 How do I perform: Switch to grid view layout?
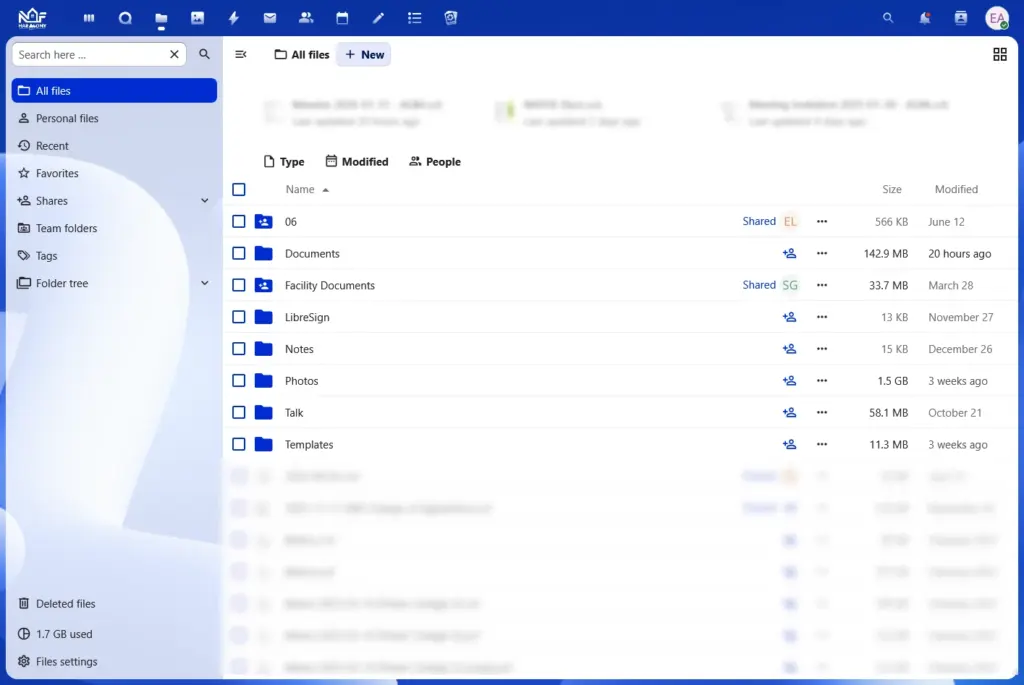click(999, 55)
